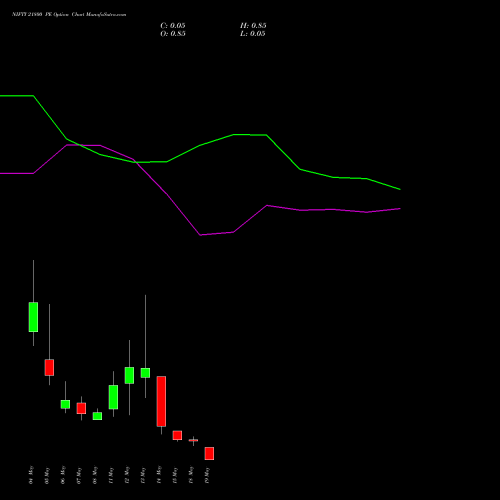Select the red candle above 15 May

(177, 435)
